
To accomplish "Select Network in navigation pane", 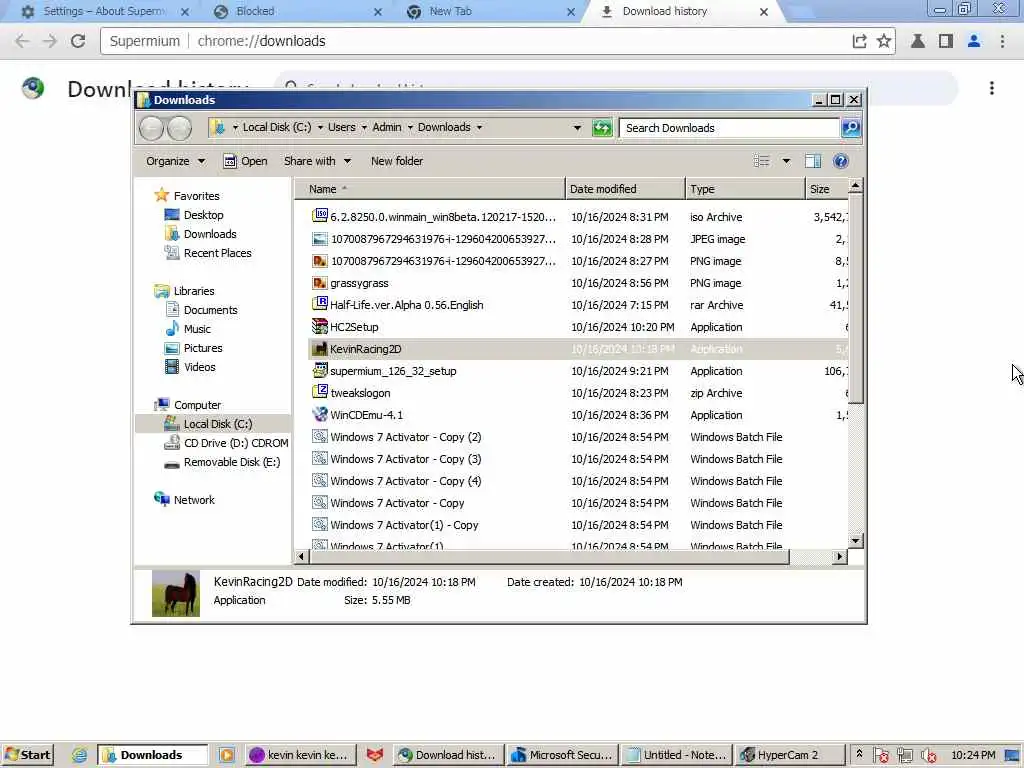I will tap(185, 500).
